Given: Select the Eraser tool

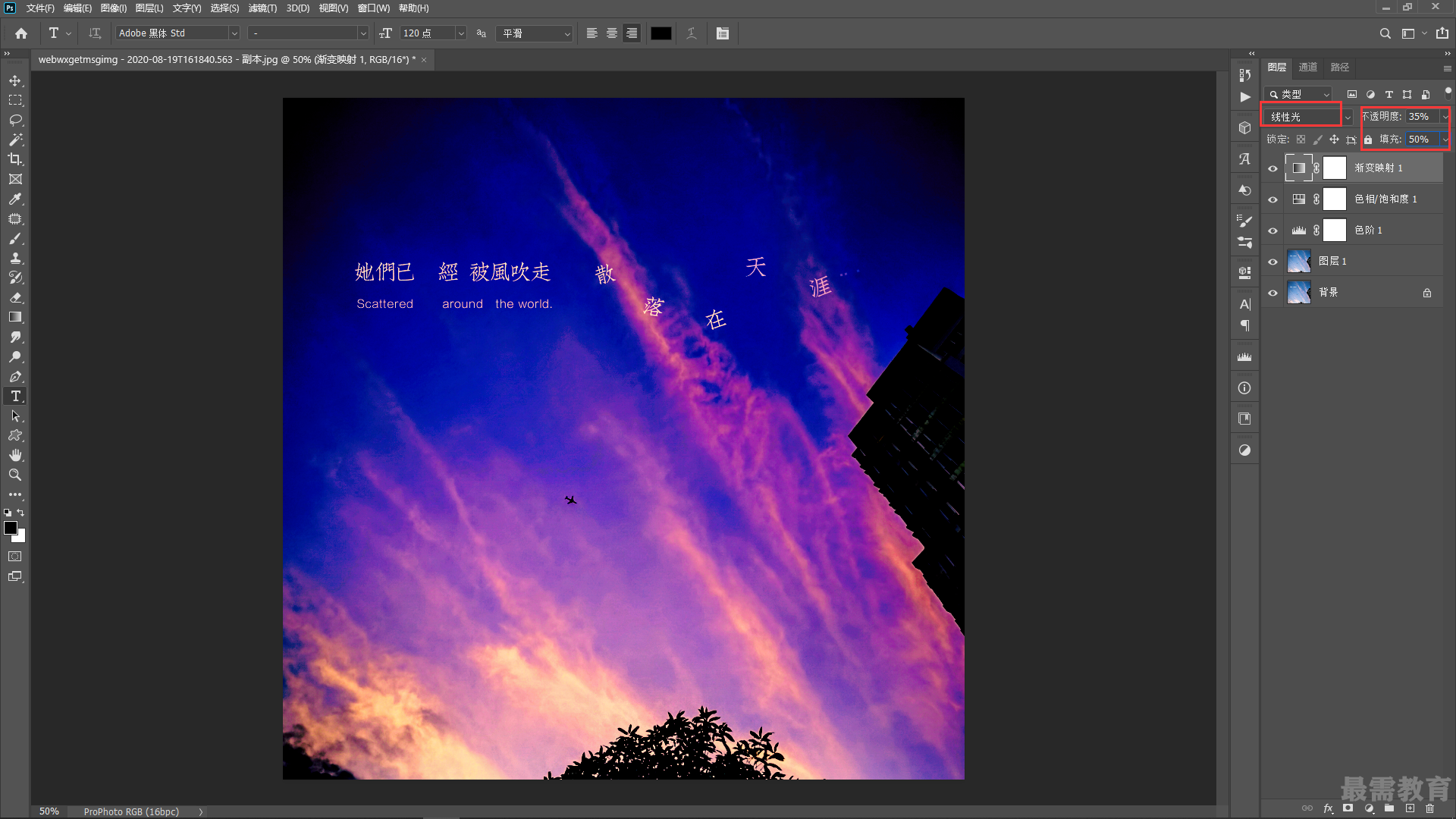Looking at the screenshot, I should tap(15, 297).
